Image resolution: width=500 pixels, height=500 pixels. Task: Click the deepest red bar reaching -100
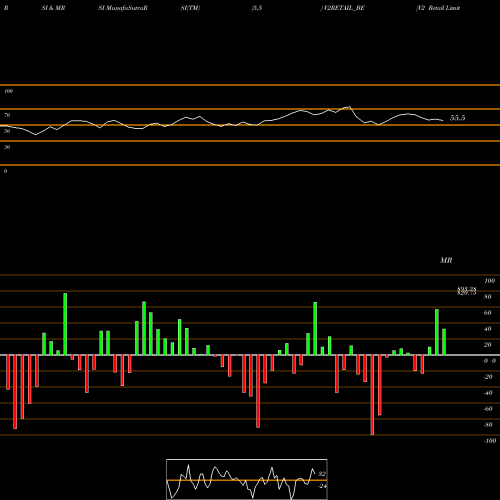(372, 395)
